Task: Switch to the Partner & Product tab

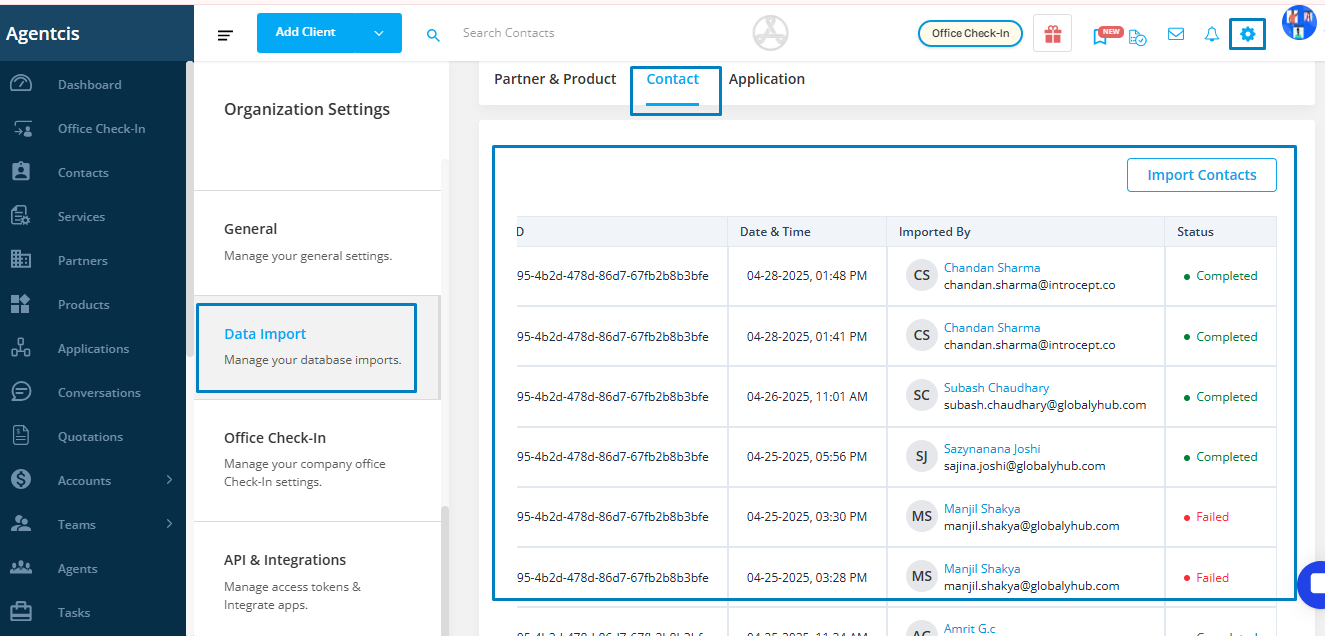Action: click(555, 79)
